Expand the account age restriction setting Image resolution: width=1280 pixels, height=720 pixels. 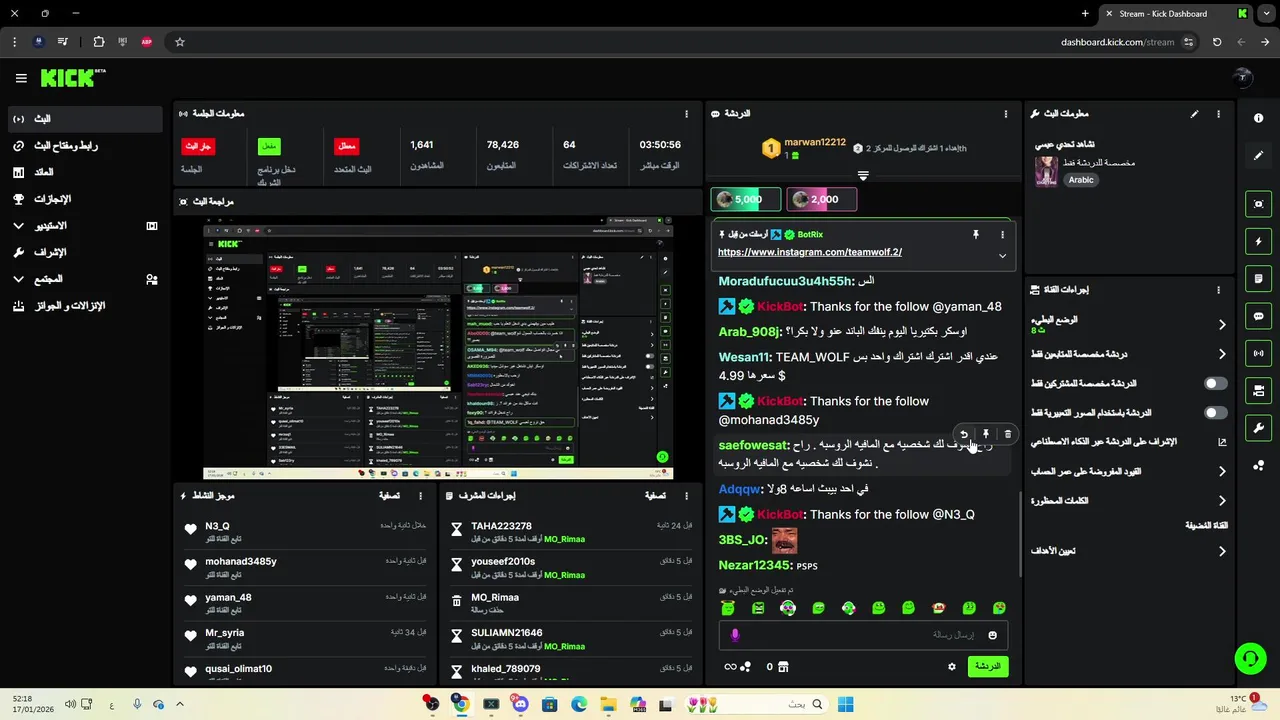pos(1222,471)
